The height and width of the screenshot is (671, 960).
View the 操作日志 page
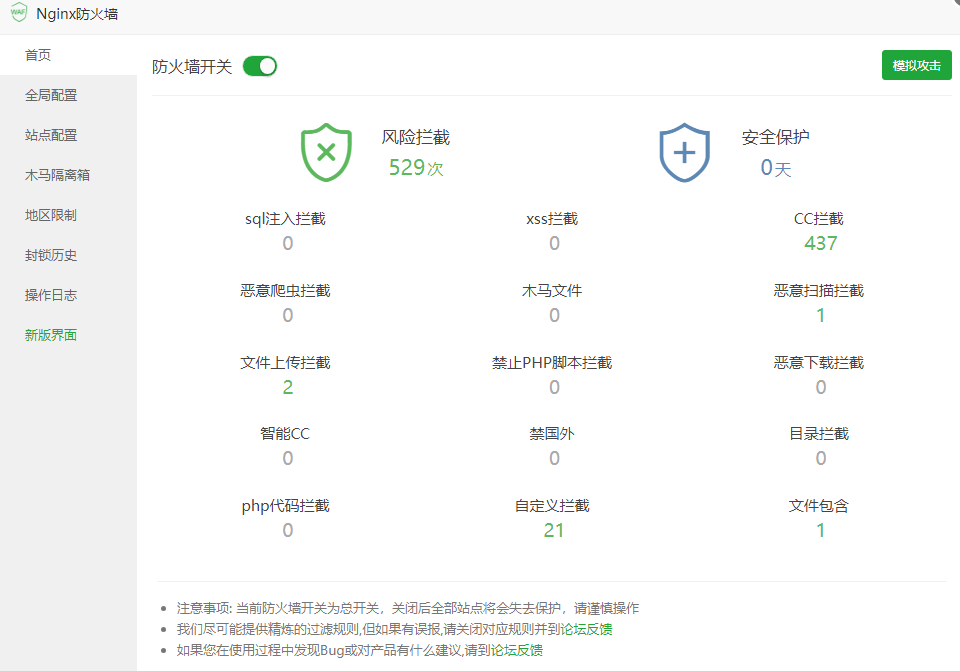click(x=69, y=295)
